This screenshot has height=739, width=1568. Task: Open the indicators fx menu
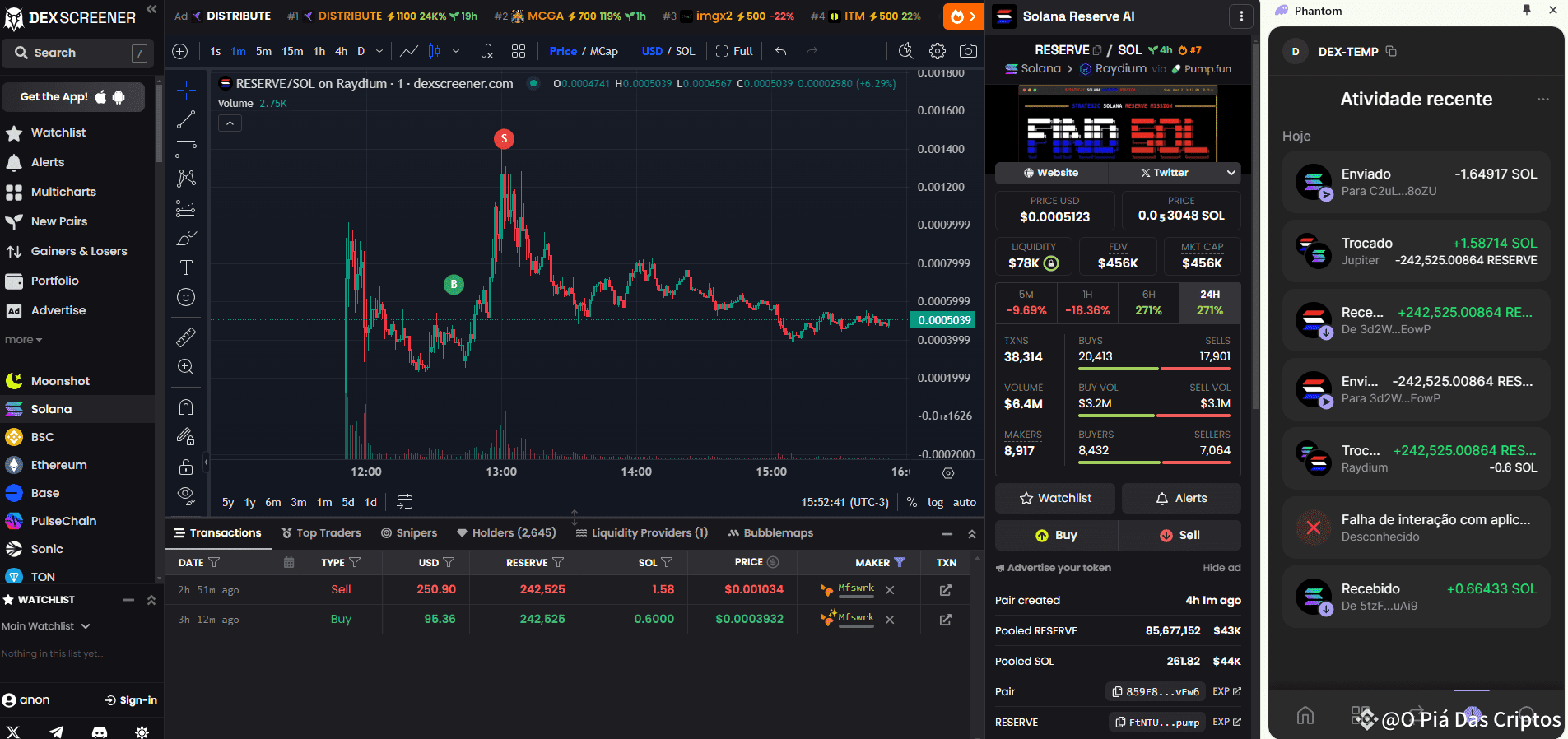click(x=487, y=51)
